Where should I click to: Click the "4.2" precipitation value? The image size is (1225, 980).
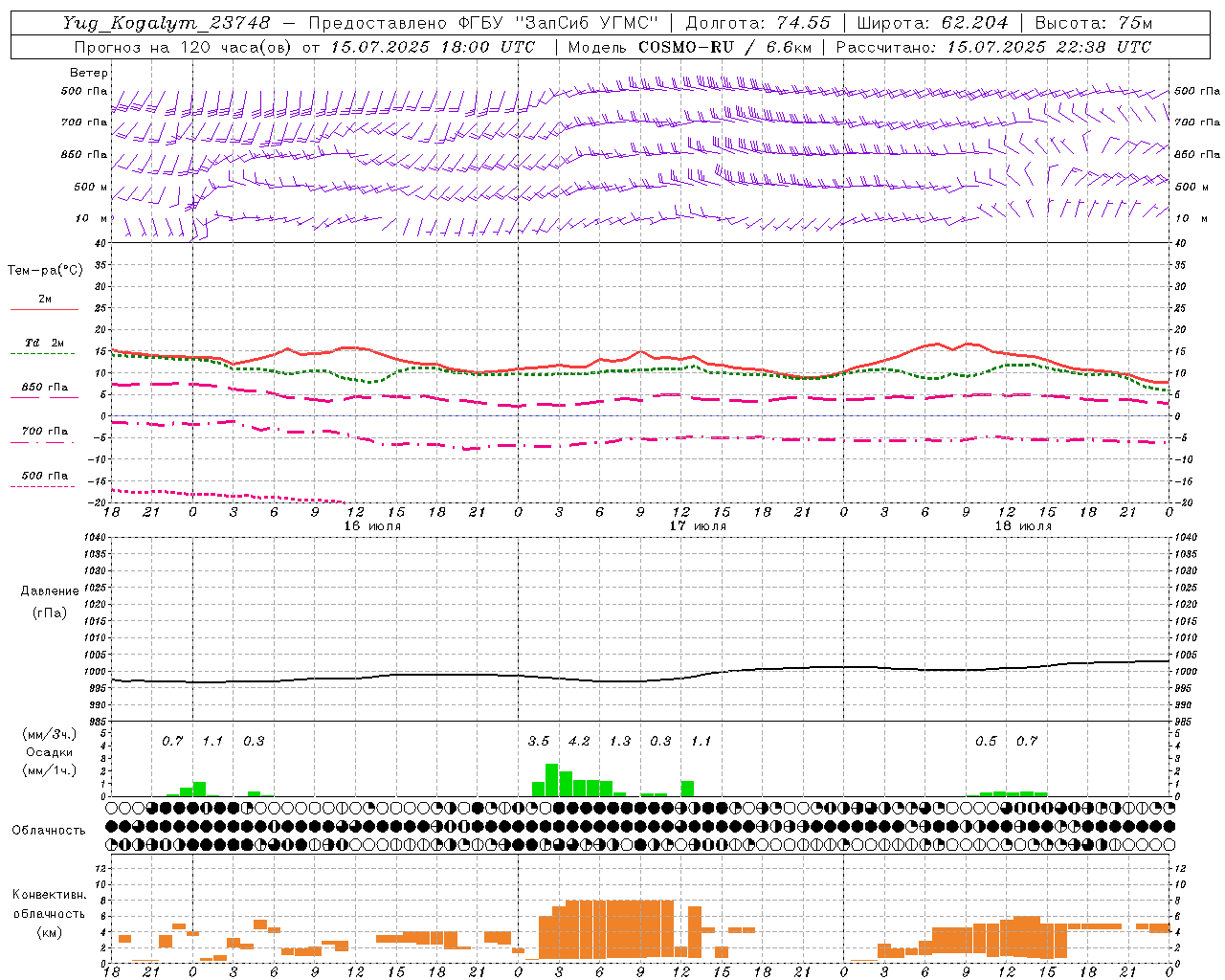pos(579,742)
